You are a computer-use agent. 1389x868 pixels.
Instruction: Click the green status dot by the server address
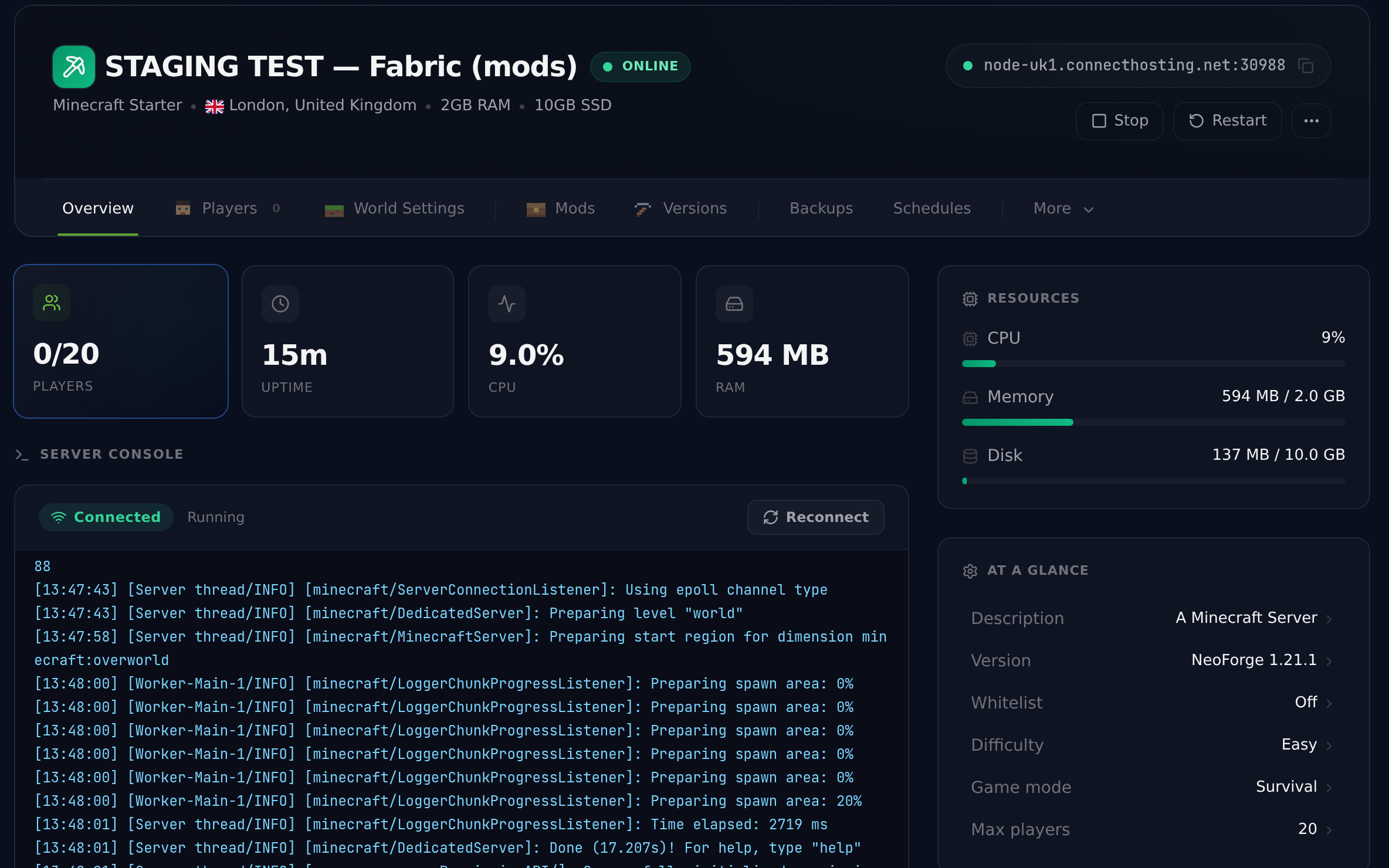(968, 66)
